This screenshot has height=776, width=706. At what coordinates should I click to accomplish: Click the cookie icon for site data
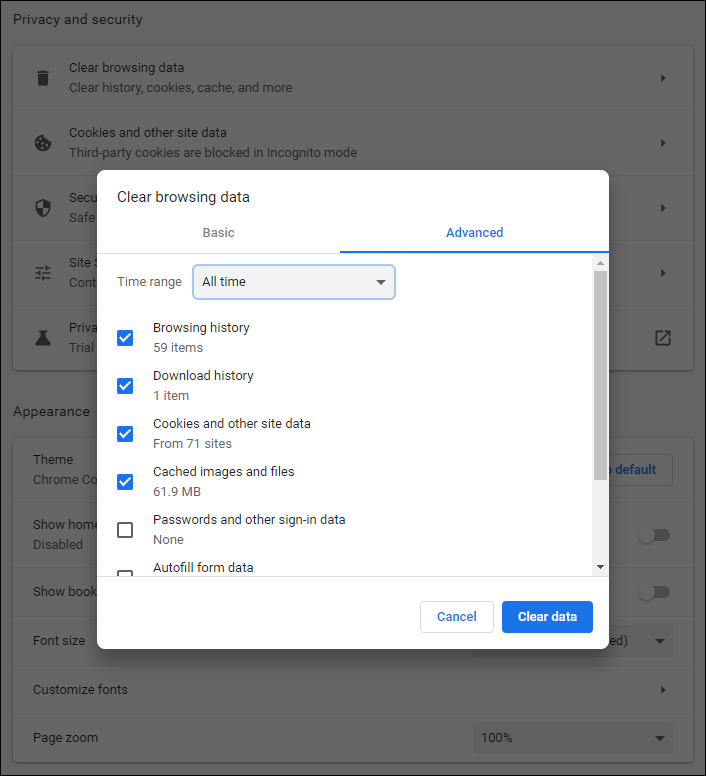tap(43, 143)
